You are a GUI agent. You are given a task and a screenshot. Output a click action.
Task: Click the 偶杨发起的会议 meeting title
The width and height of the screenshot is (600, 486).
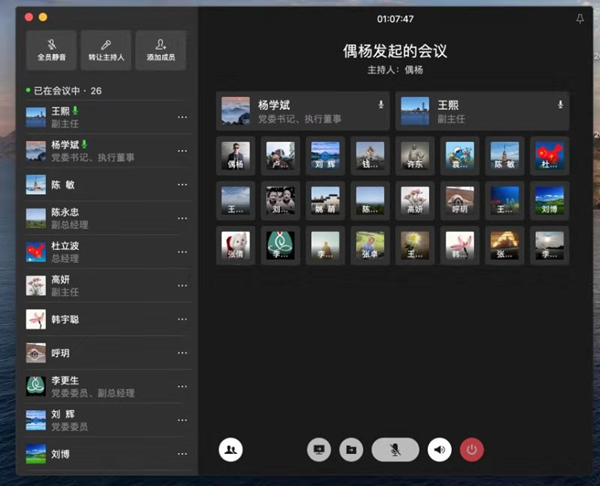point(395,51)
